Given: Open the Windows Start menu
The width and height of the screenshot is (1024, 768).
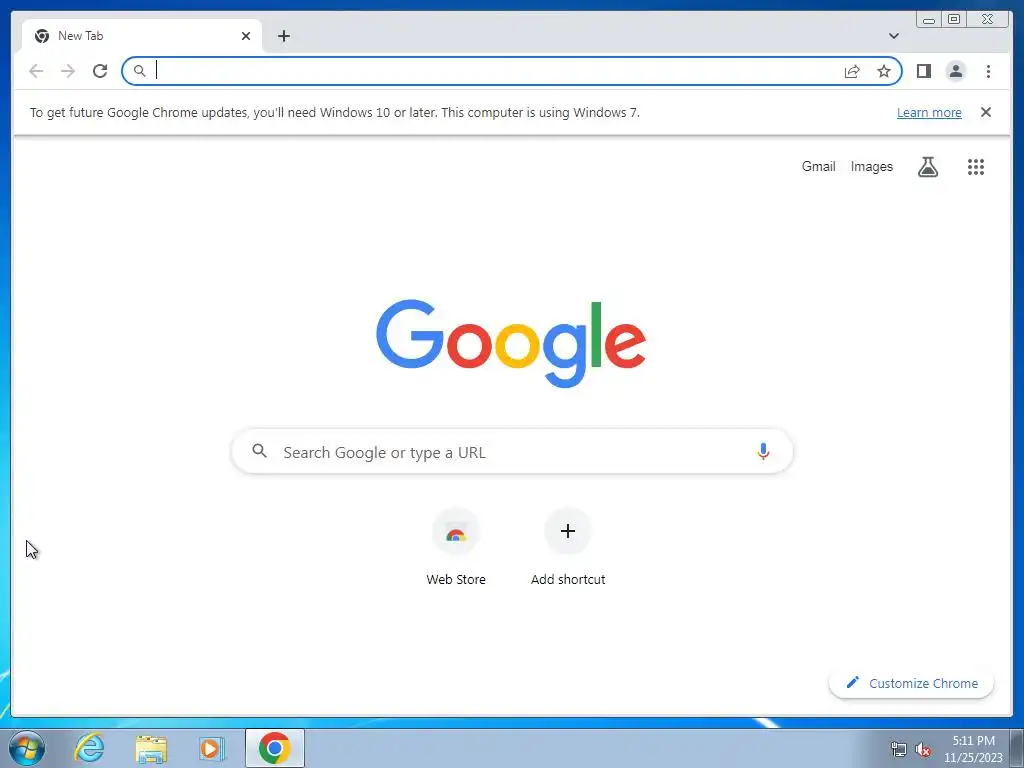Looking at the screenshot, I should click(x=27, y=748).
